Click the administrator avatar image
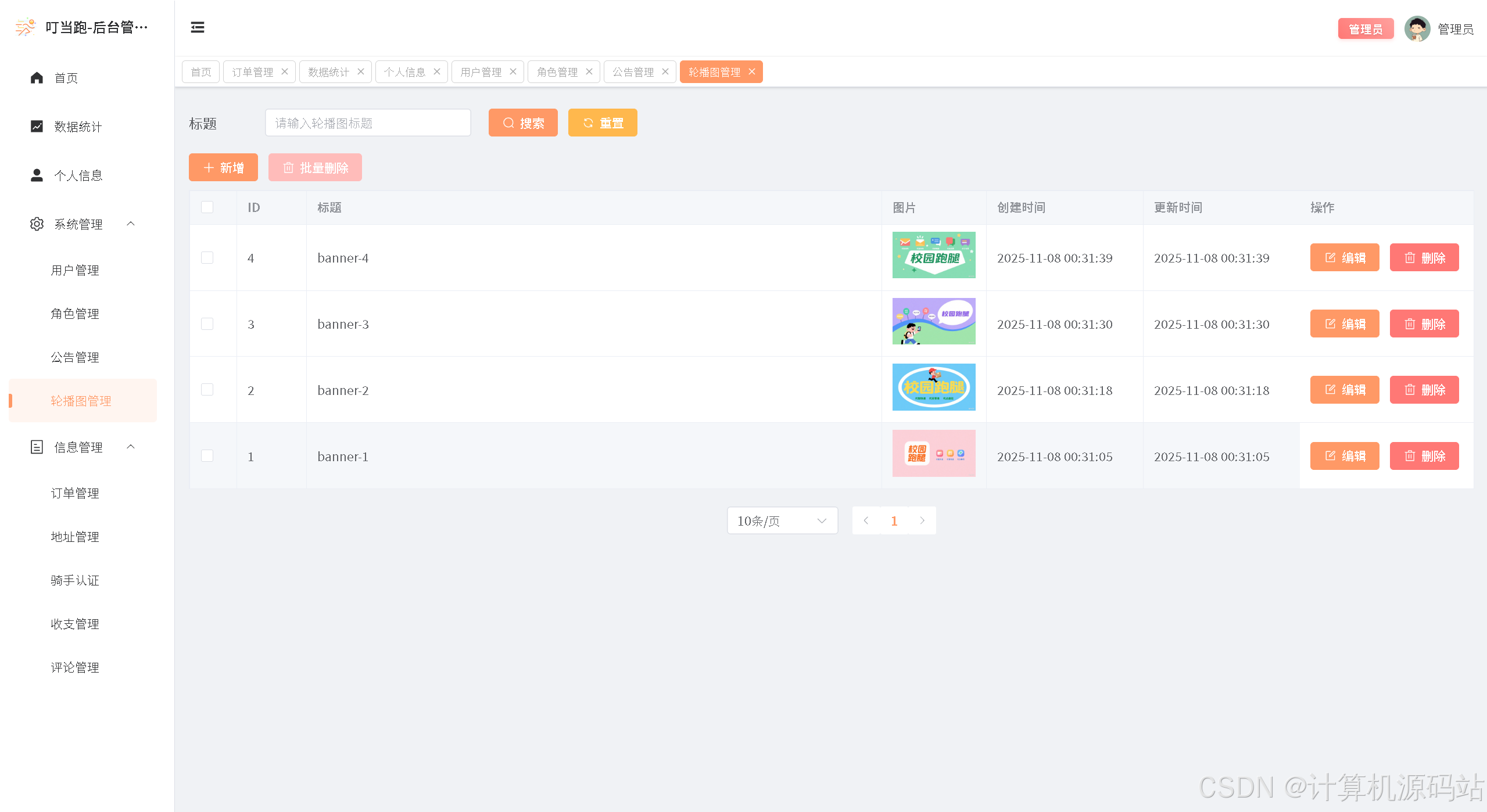The width and height of the screenshot is (1487, 812). click(1417, 29)
